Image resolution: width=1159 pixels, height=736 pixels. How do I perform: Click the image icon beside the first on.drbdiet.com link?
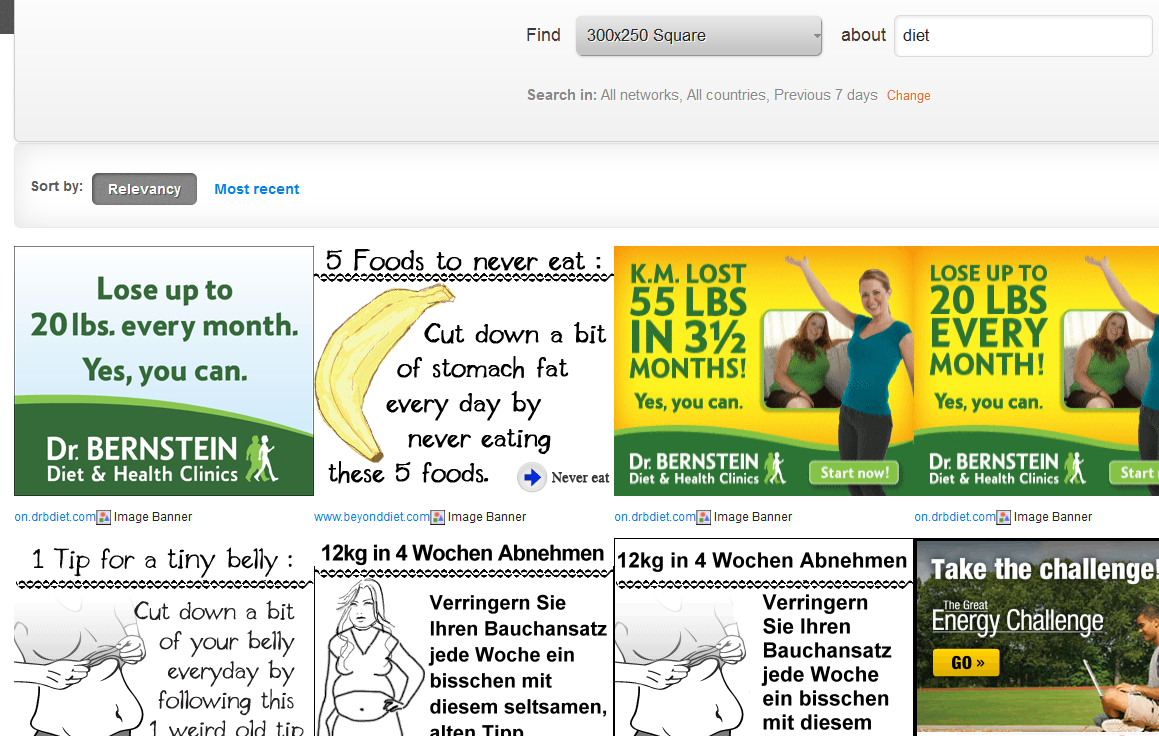[x=103, y=517]
